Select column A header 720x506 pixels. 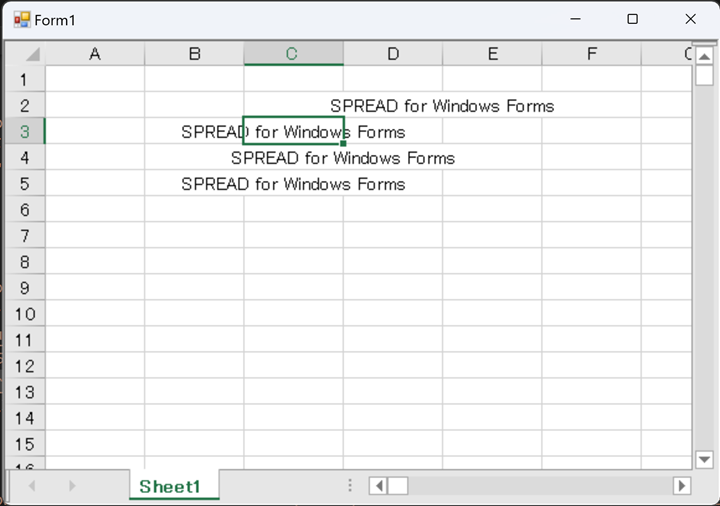[95, 54]
